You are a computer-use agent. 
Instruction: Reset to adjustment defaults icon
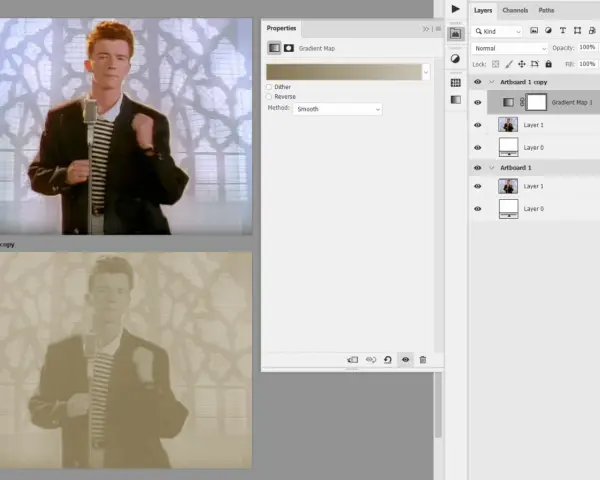(388, 360)
